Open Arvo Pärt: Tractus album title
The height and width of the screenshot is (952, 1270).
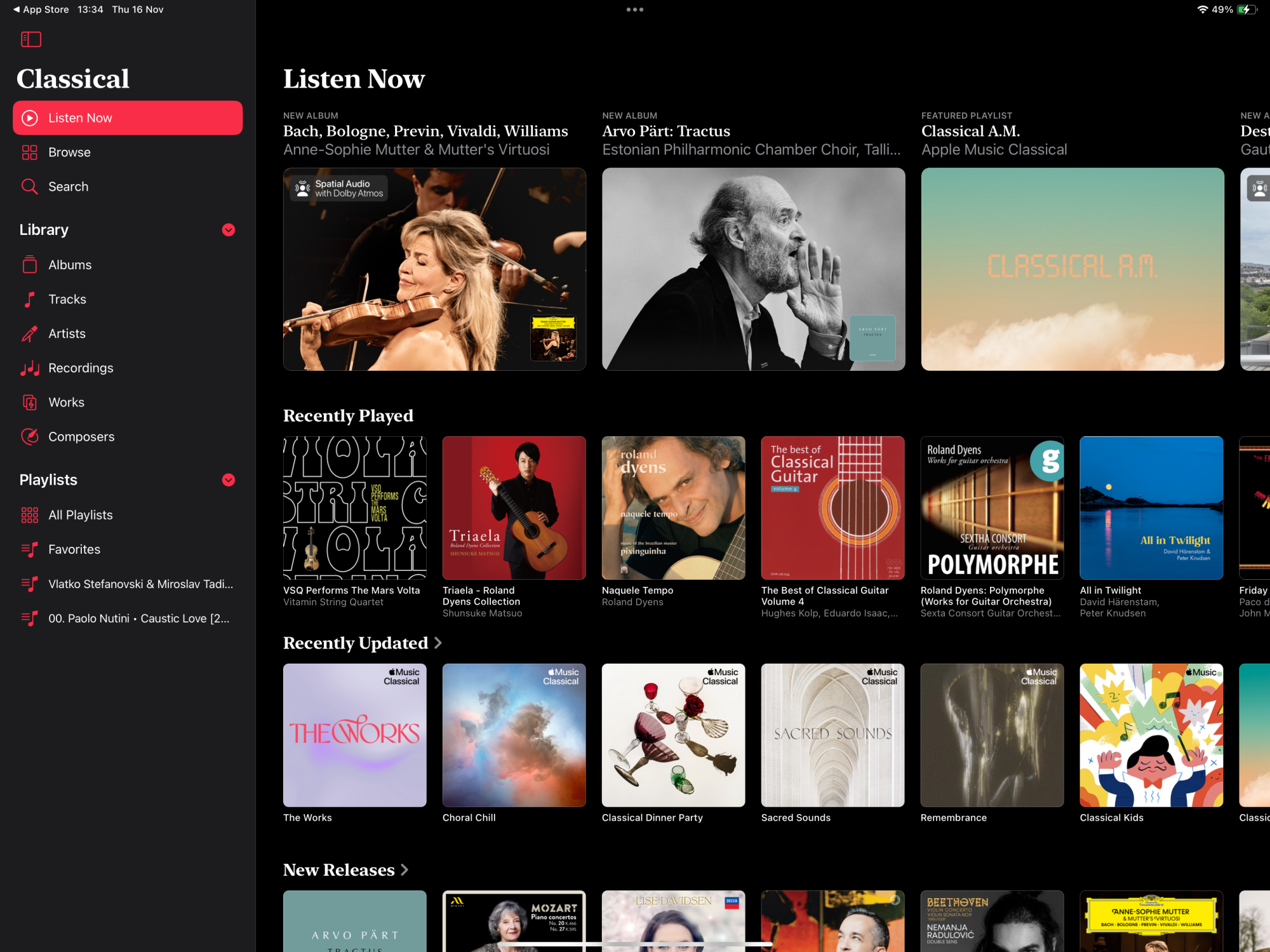[666, 131]
